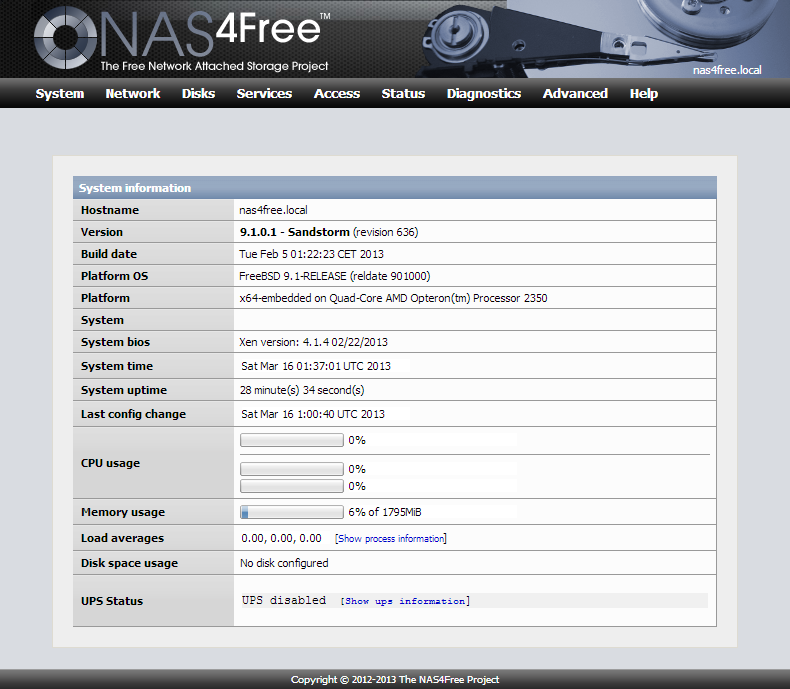This screenshot has height=689, width=790.
Task: Click The Free Network Attached Storage Project tagline
Action: click(214, 66)
